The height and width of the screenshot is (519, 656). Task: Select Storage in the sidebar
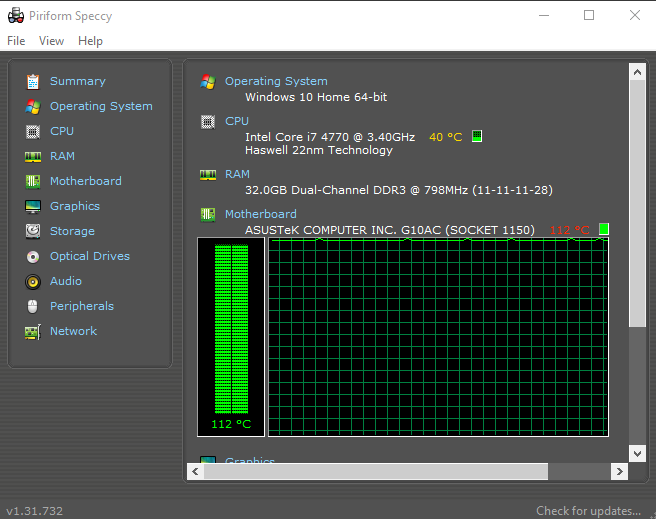[72, 231]
